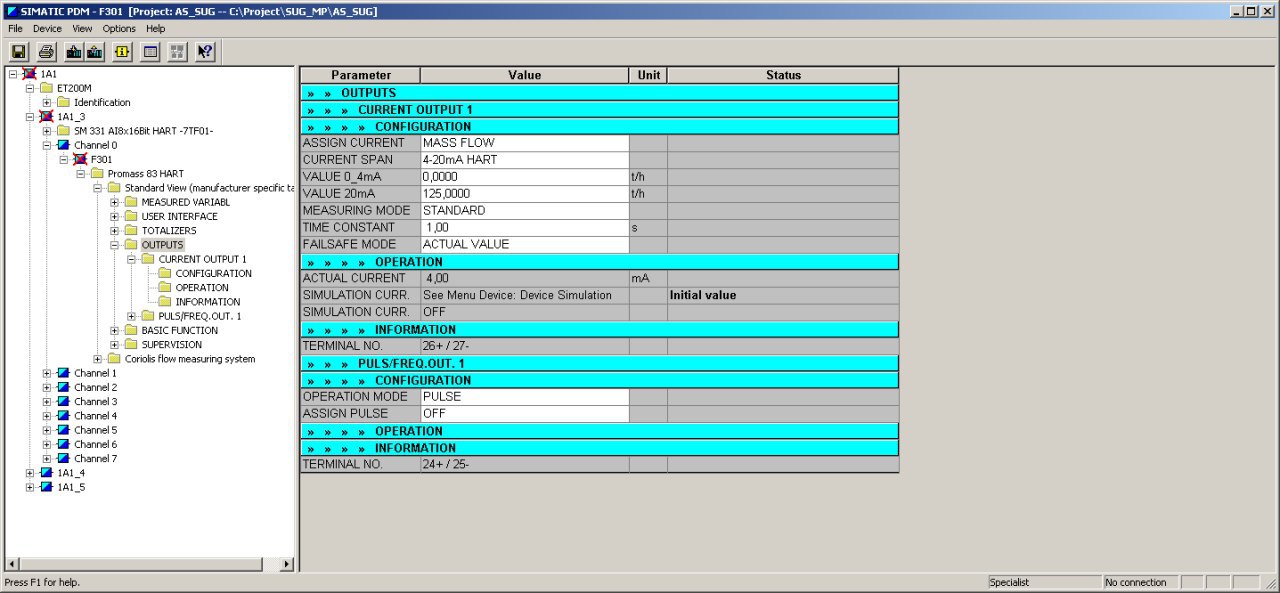Expand the Channel 1 node
This screenshot has width=1280, height=593.
[47, 373]
